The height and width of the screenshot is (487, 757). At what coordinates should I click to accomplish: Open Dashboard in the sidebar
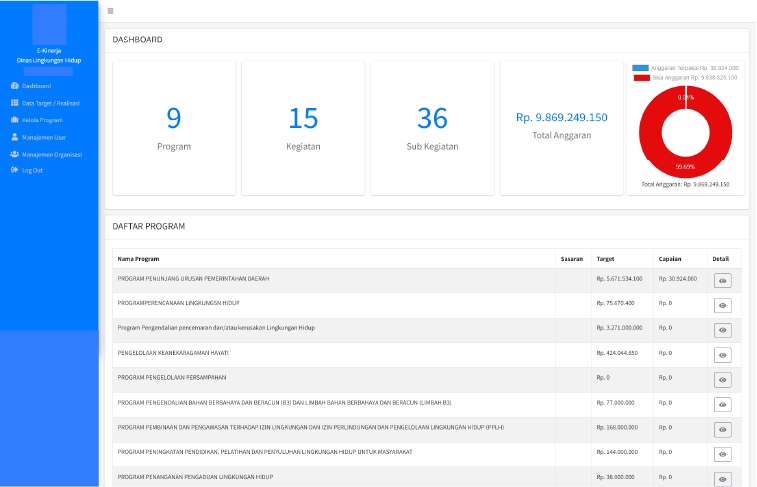click(37, 86)
